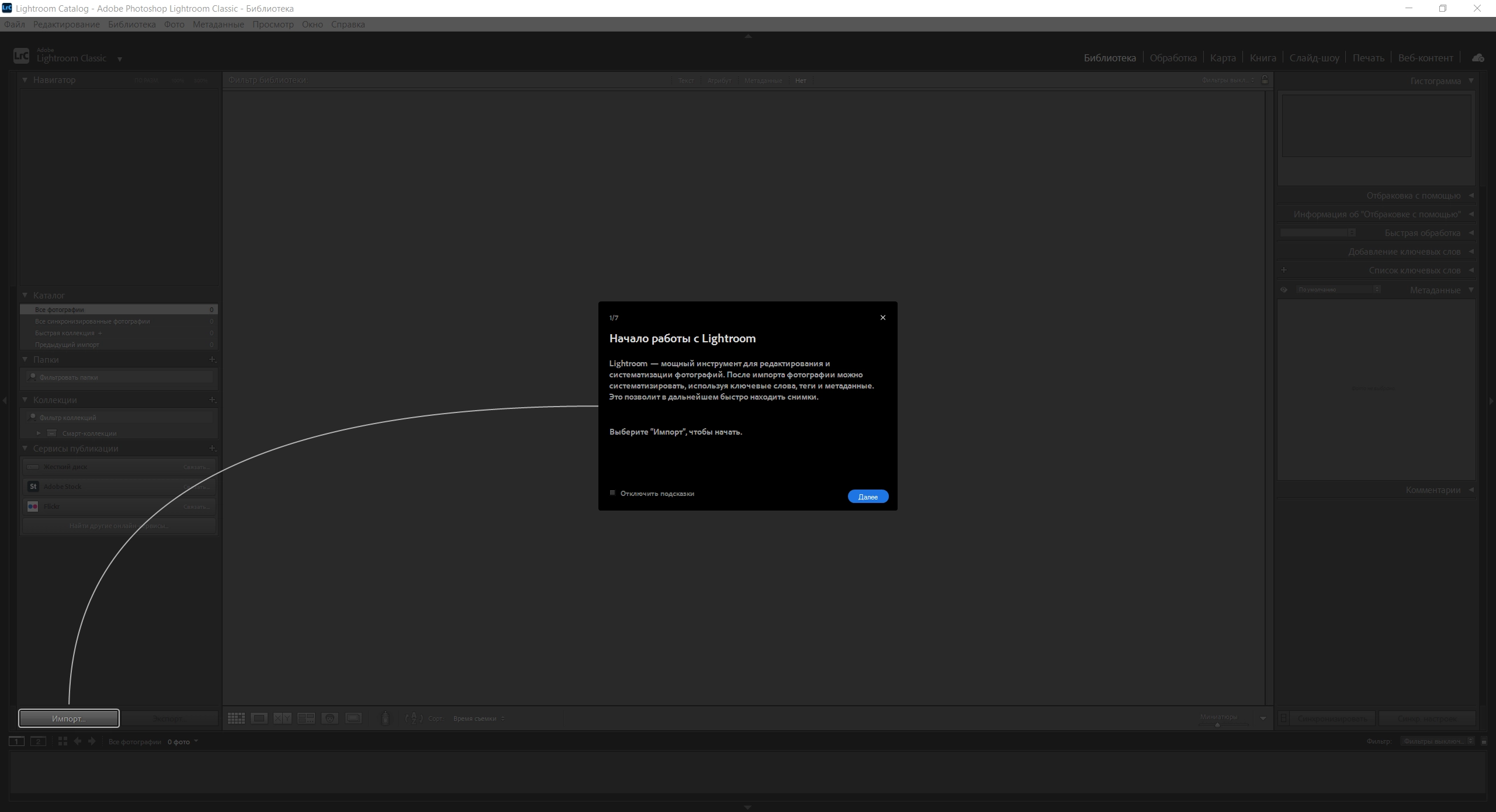
Task: Click Найти другие онлайн-сервисы button
Action: [x=119, y=526]
